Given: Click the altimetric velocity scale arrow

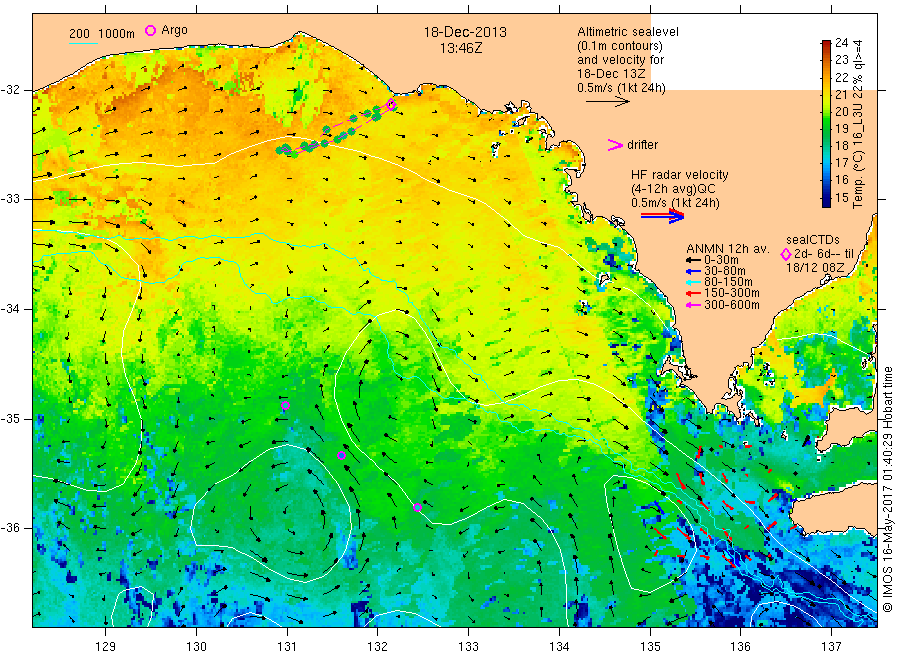Looking at the screenshot, I should click(608, 102).
